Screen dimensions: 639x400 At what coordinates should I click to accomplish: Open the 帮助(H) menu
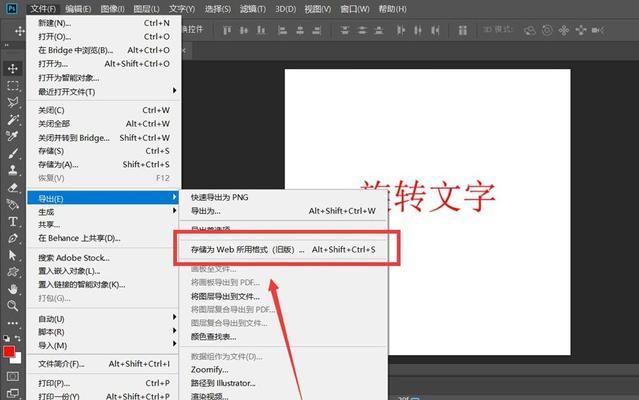pos(392,9)
